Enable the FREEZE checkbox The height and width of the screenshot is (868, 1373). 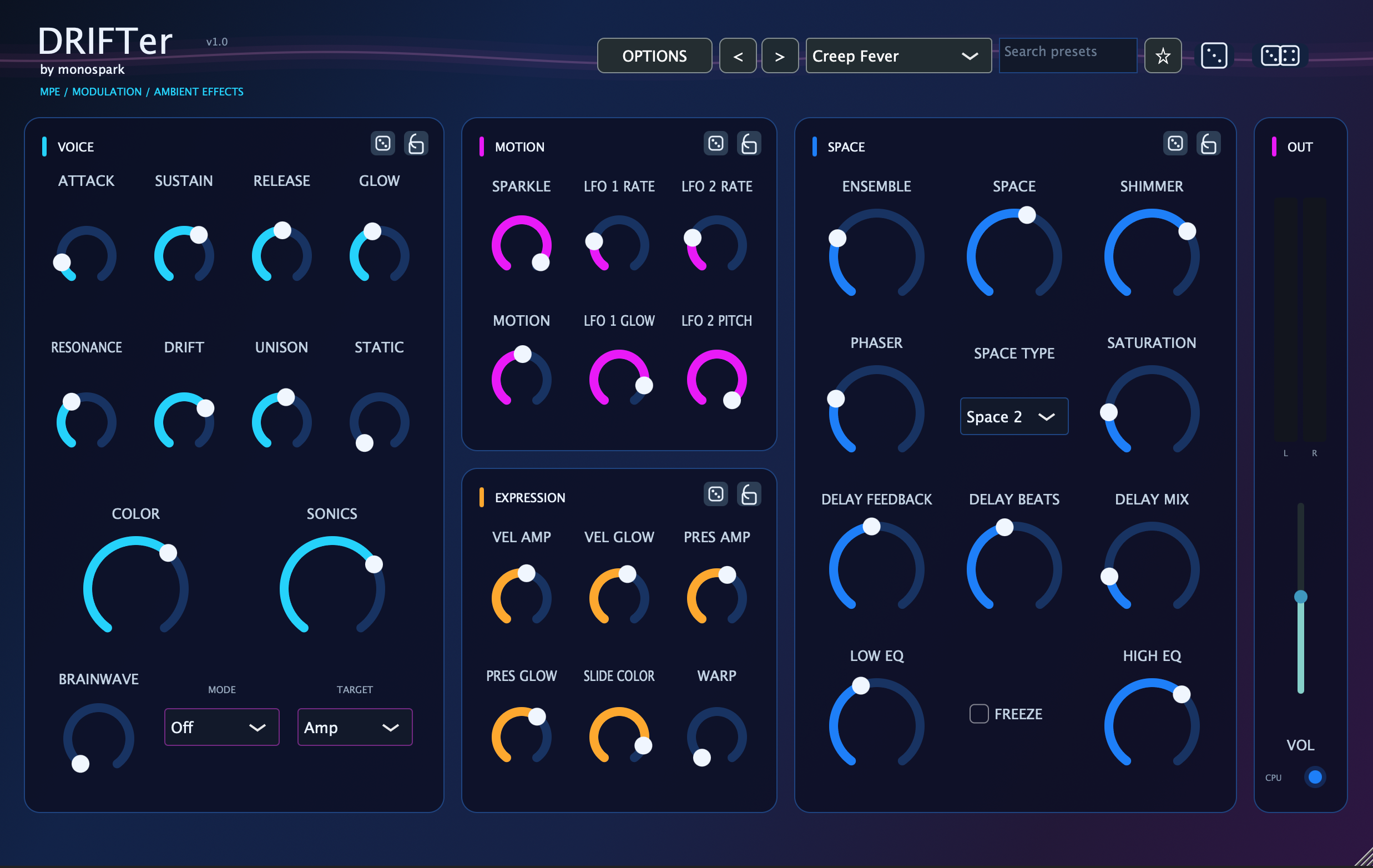(x=979, y=714)
